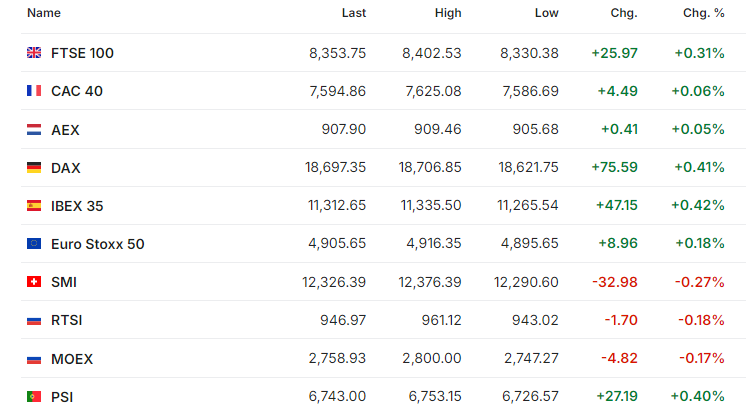This screenshot has height=410, width=746.
Task: Click the Swiss flag icon beside SMI
Action: click(x=34, y=282)
